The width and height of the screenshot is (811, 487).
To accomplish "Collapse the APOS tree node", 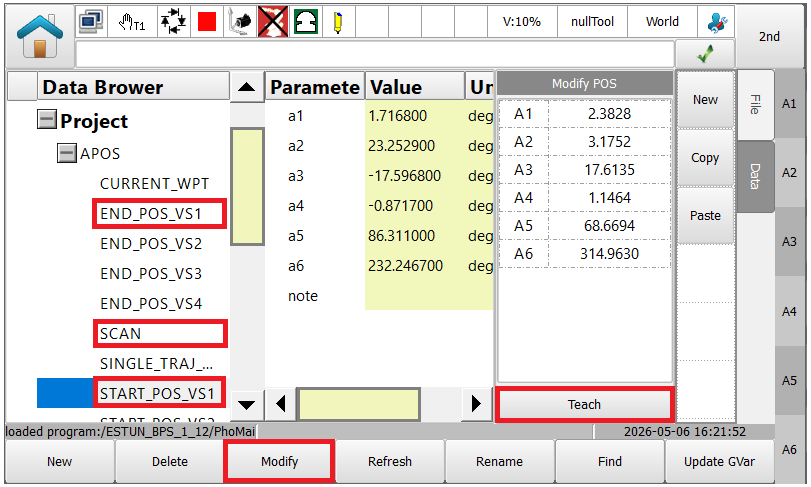I will (66, 153).
